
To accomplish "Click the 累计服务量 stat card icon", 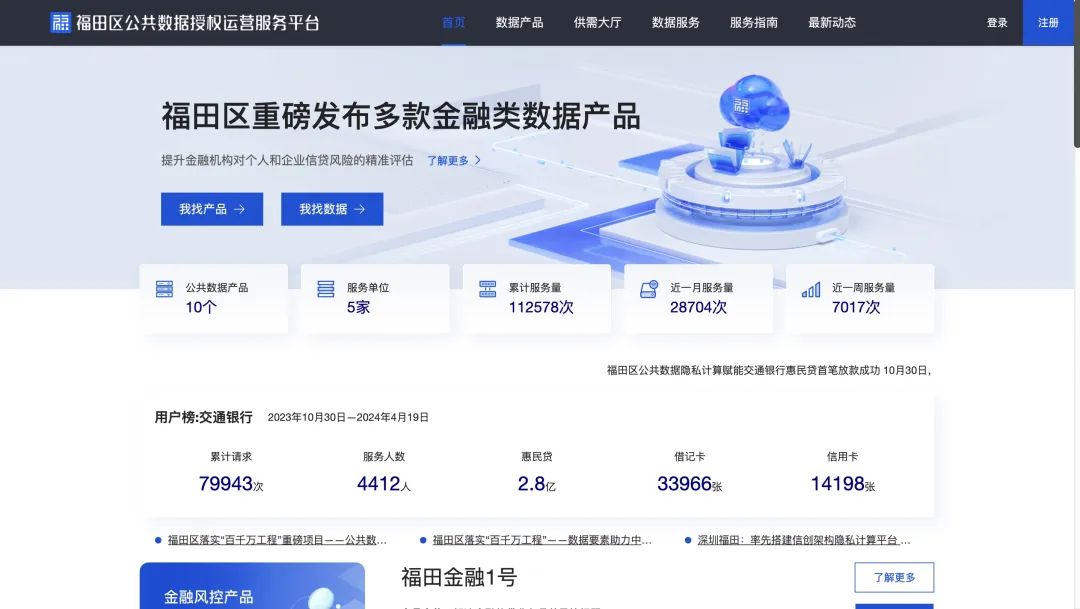I will tap(487, 289).
